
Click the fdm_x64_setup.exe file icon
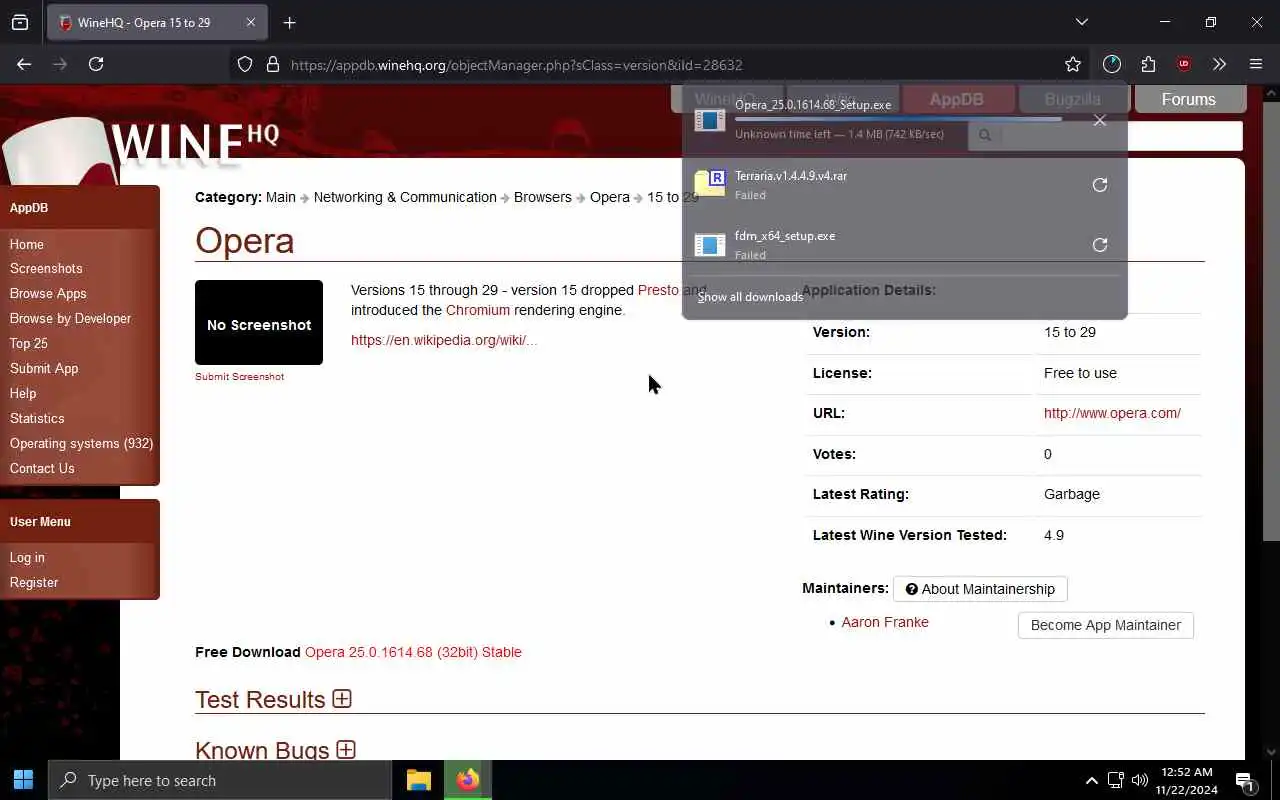[x=710, y=244]
